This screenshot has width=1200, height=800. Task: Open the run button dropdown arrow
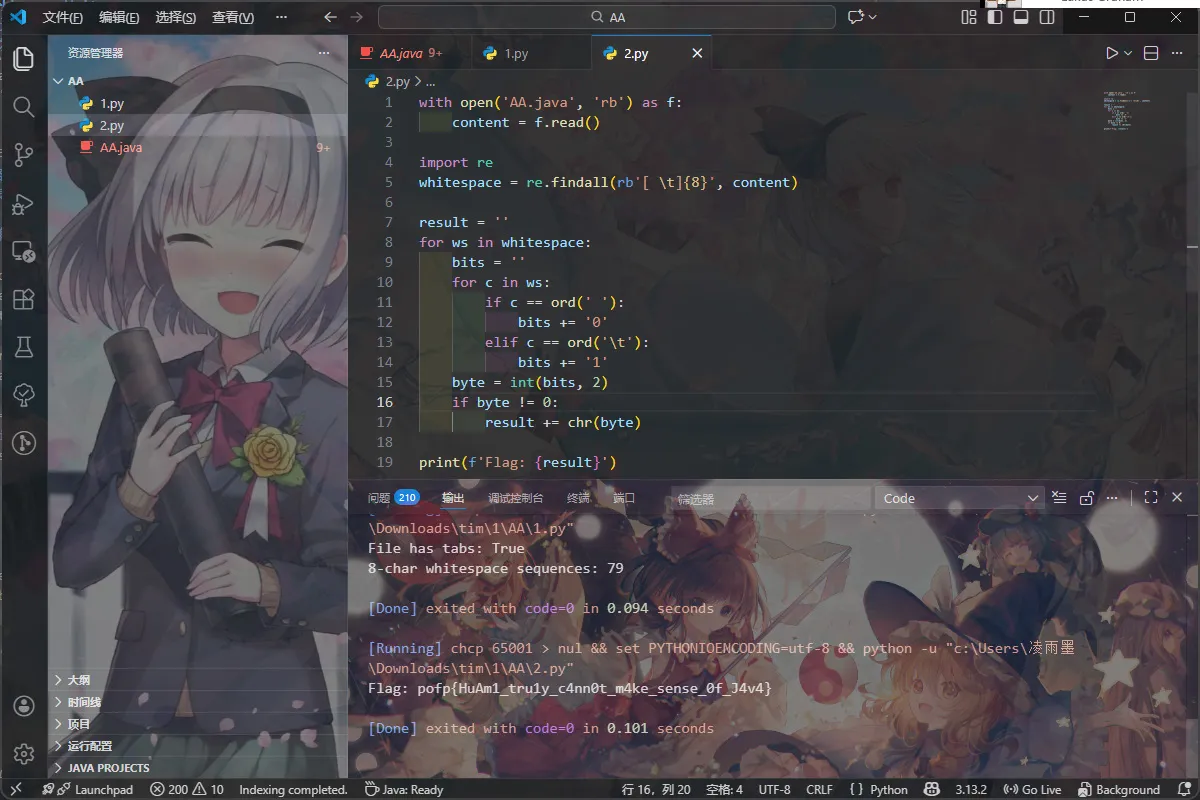point(1129,53)
